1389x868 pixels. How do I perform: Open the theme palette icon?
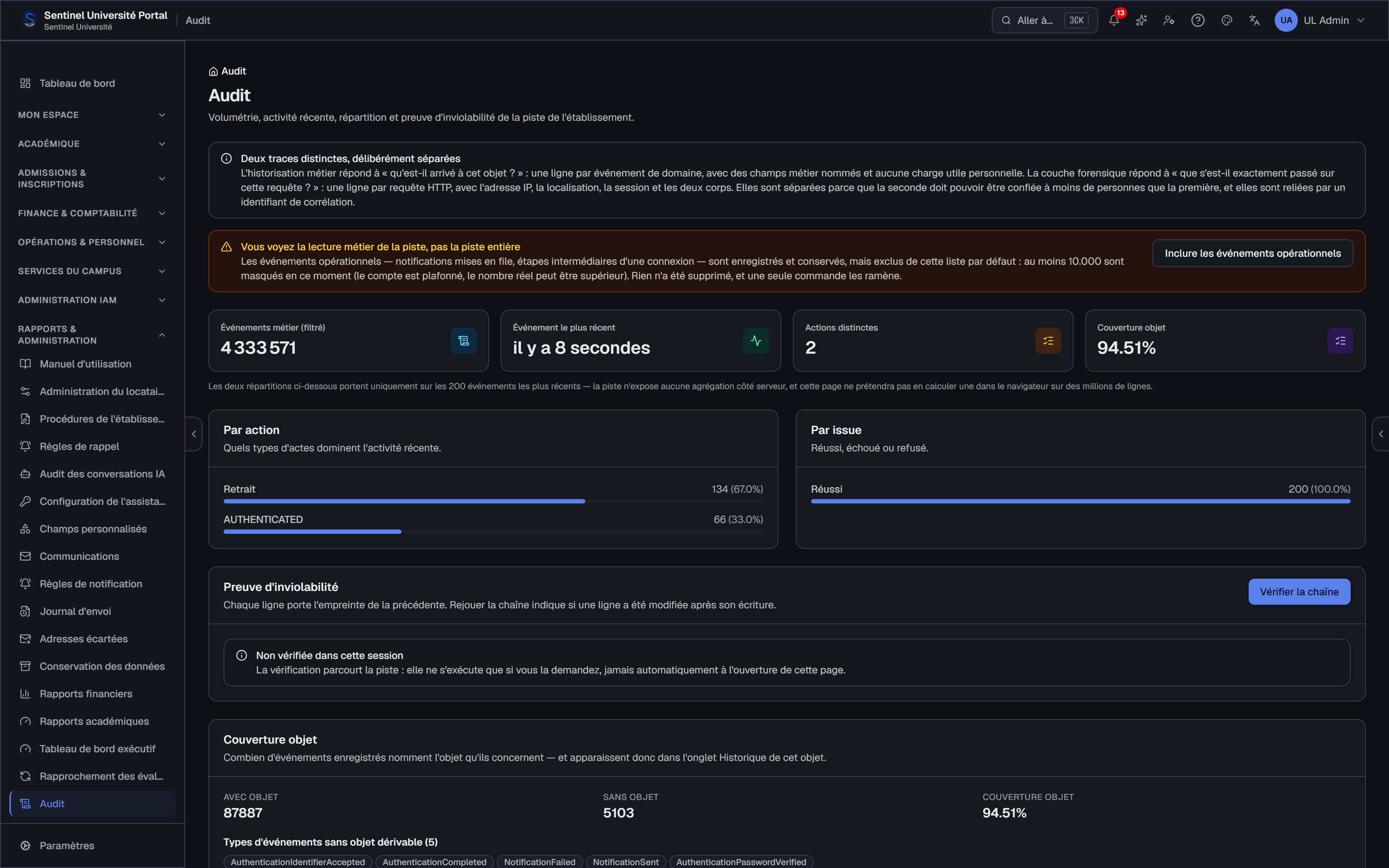click(x=1227, y=20)
